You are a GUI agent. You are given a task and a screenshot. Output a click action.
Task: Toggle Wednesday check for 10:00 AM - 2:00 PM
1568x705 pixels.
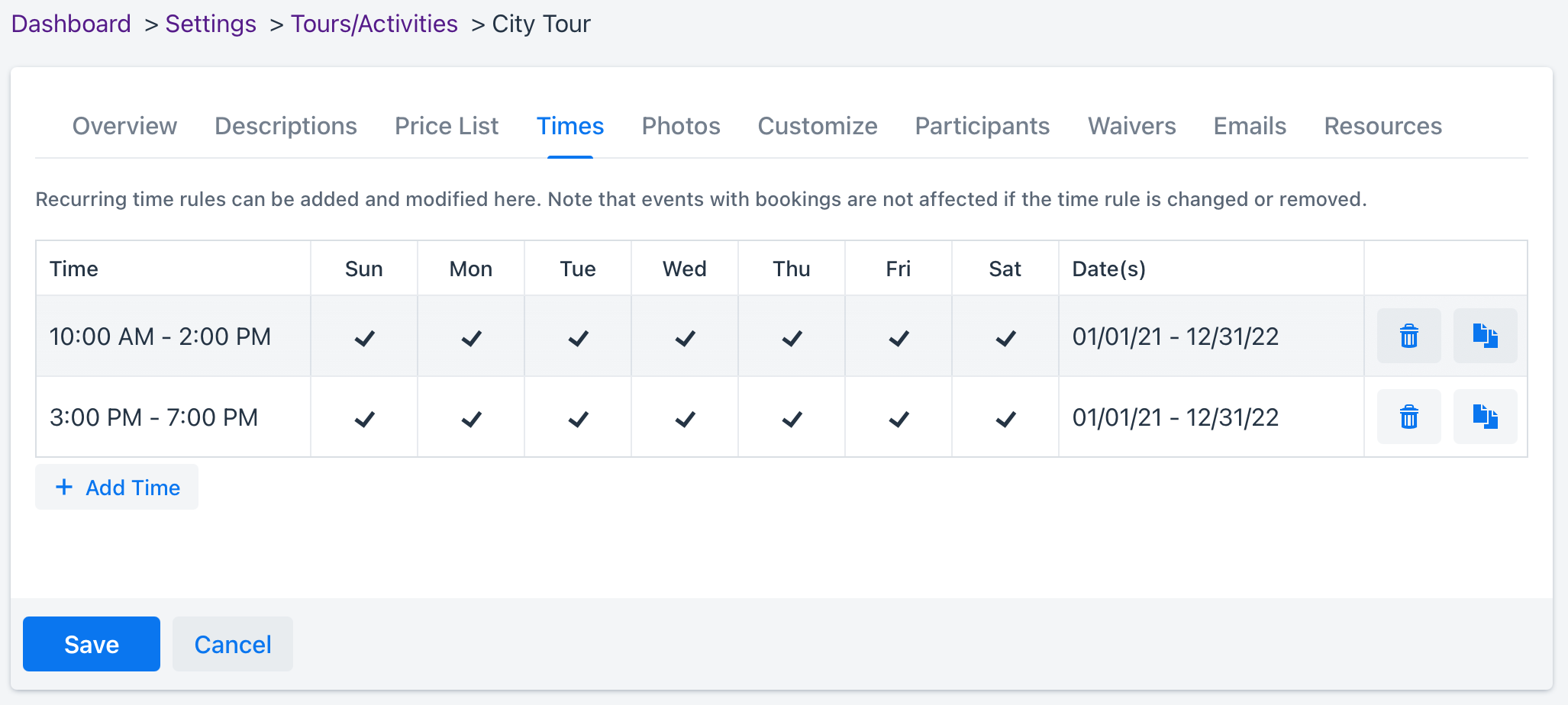pyautogui.click(x=685, y=337)
